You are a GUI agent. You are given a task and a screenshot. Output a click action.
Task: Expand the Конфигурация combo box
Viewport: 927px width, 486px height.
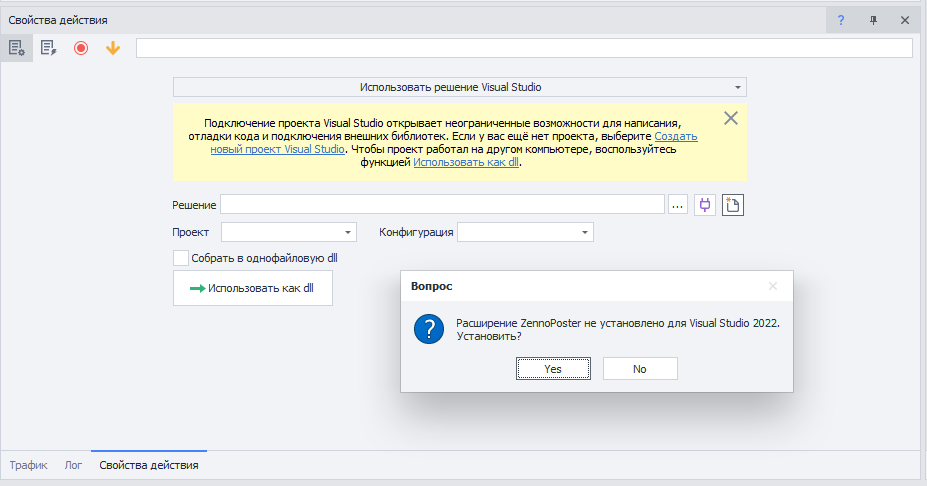point(525,232)
